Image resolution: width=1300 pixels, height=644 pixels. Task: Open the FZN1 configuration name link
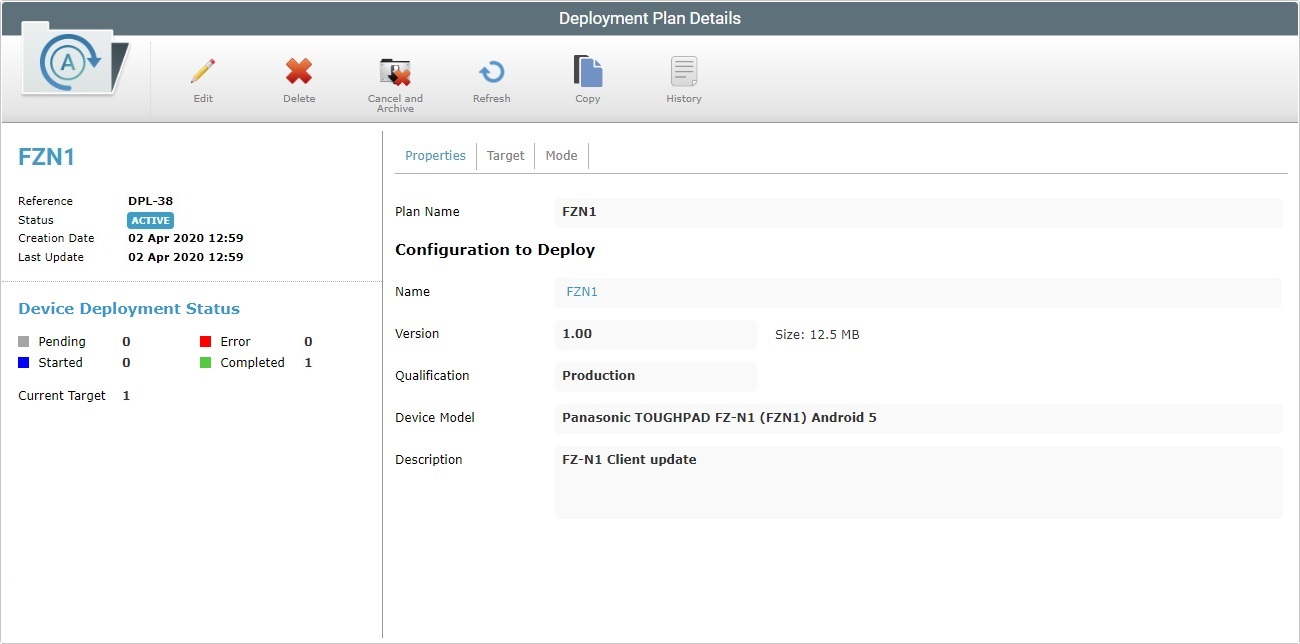click(581, 291)
